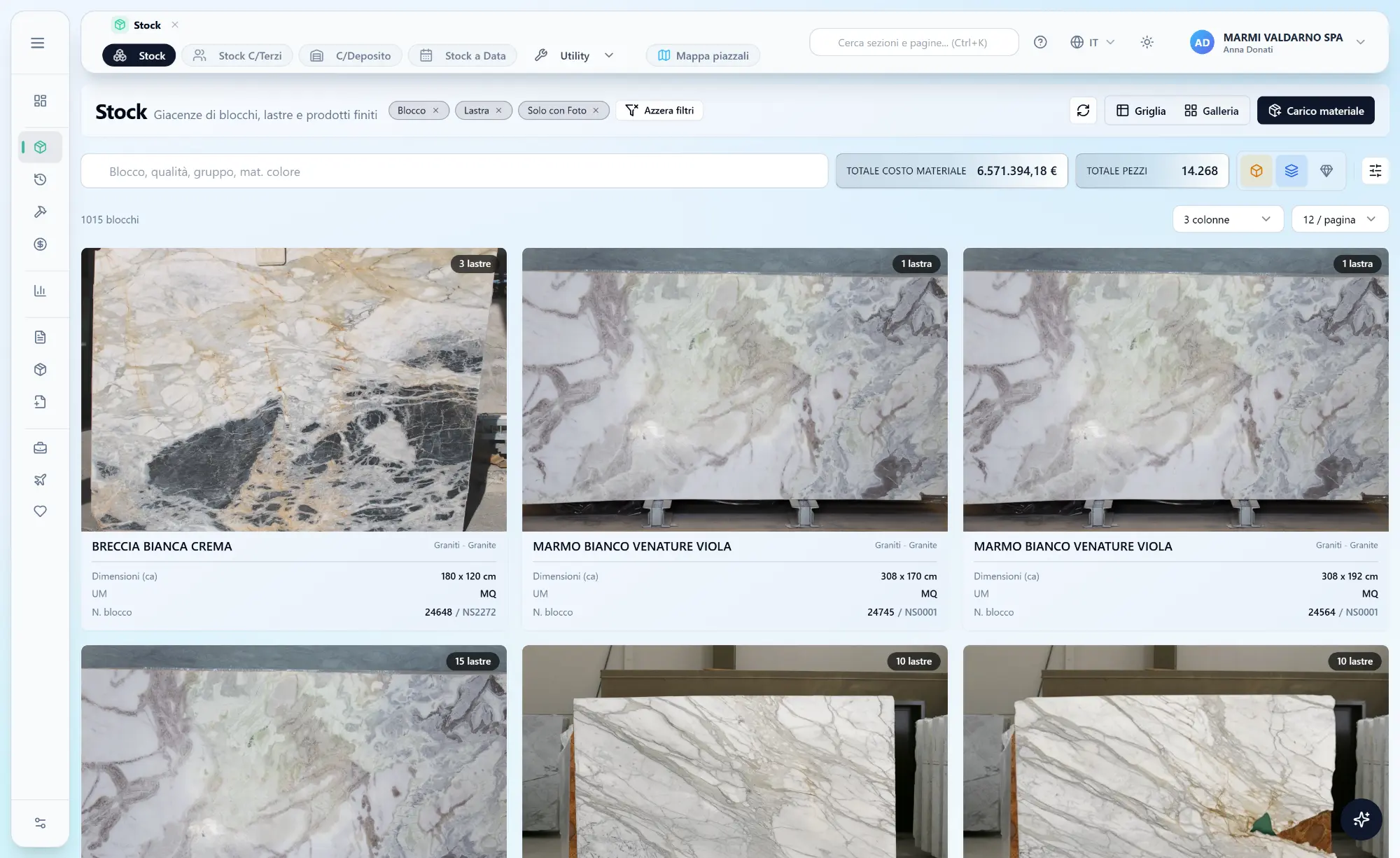
Task: Open the hamburger menu in sidebar
Action: (x=38, y=43)
